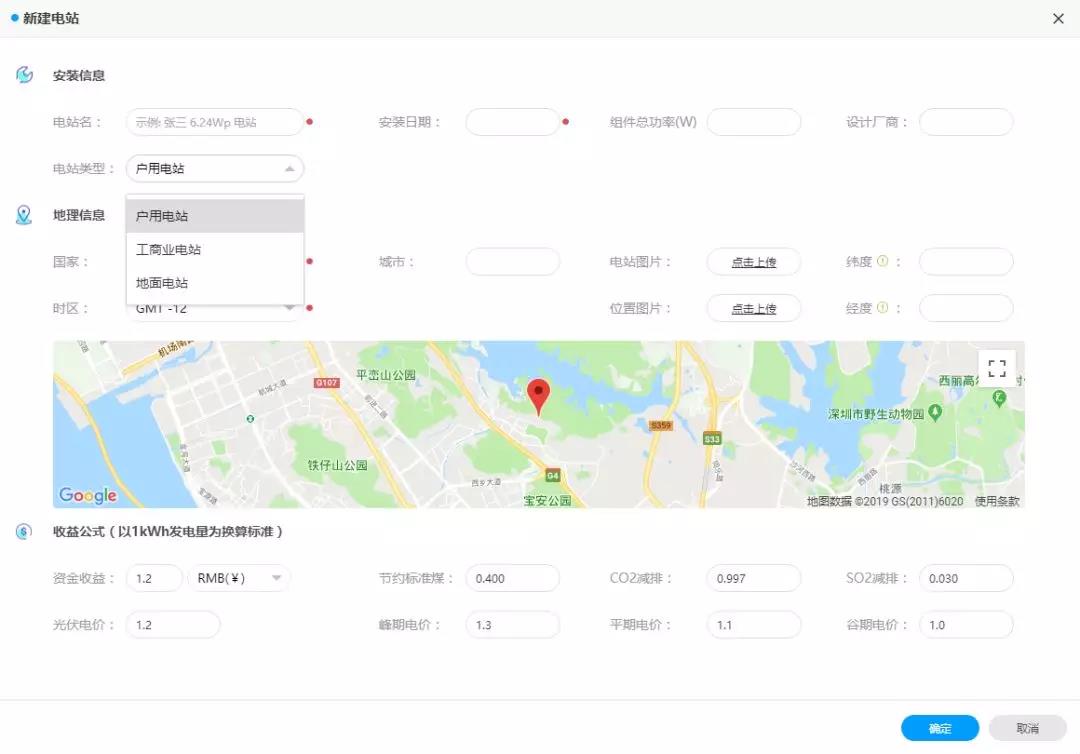Click the latitude info hint icon
This screenshot has height=754, width=1080.
(882, 262)
